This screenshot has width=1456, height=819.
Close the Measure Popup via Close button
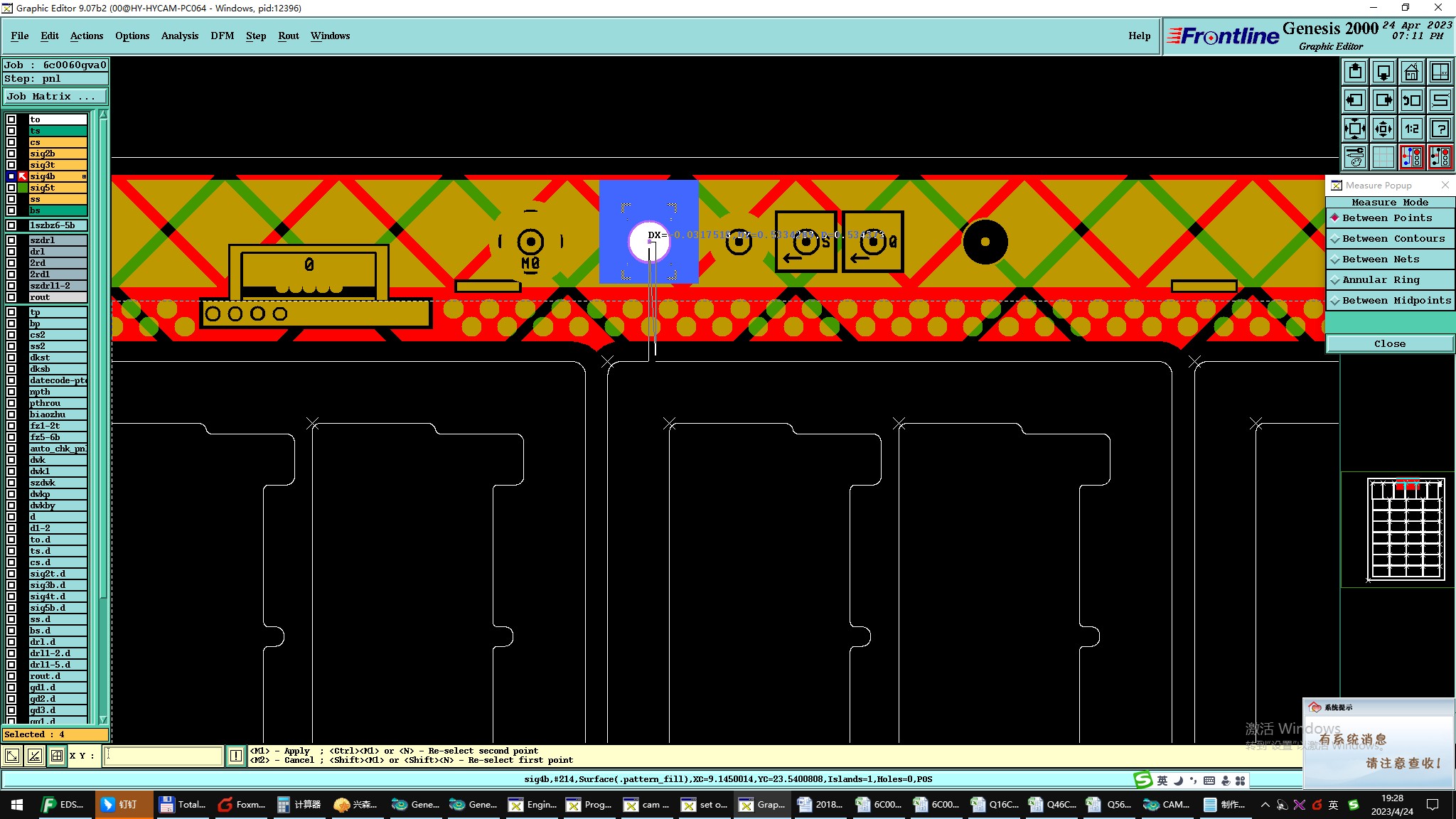point(1389,344)
